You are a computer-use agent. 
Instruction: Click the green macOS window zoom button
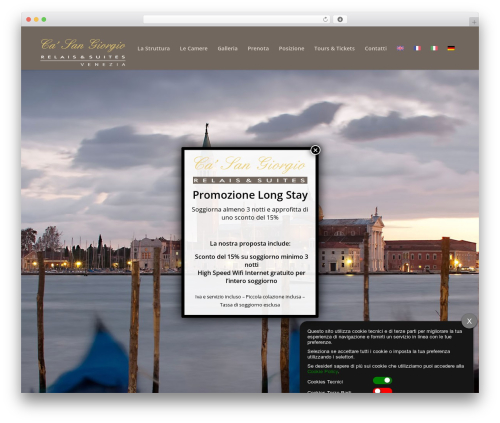(44, 20)
